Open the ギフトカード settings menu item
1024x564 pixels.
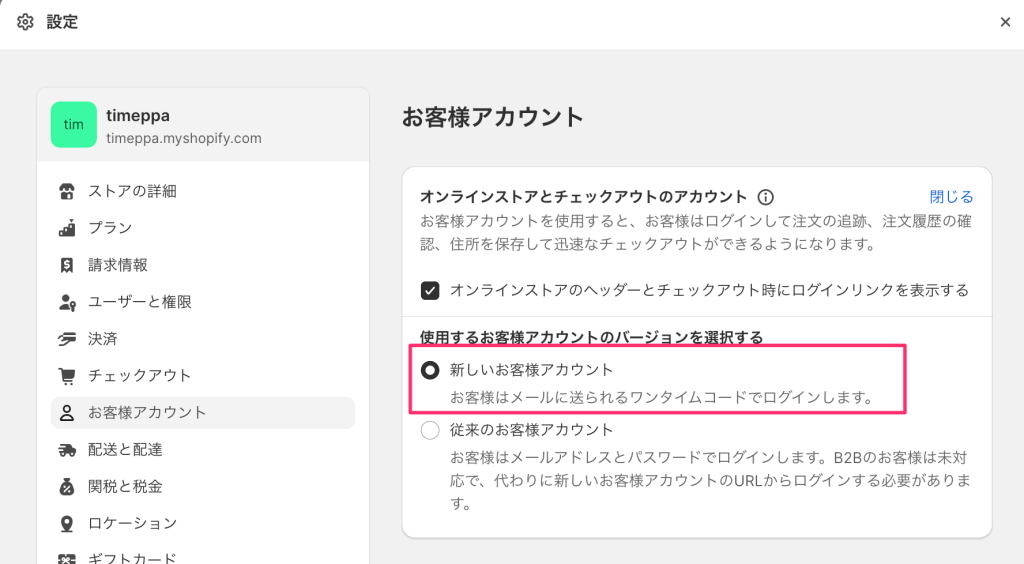pyautogui.click(x=132, y=558)
